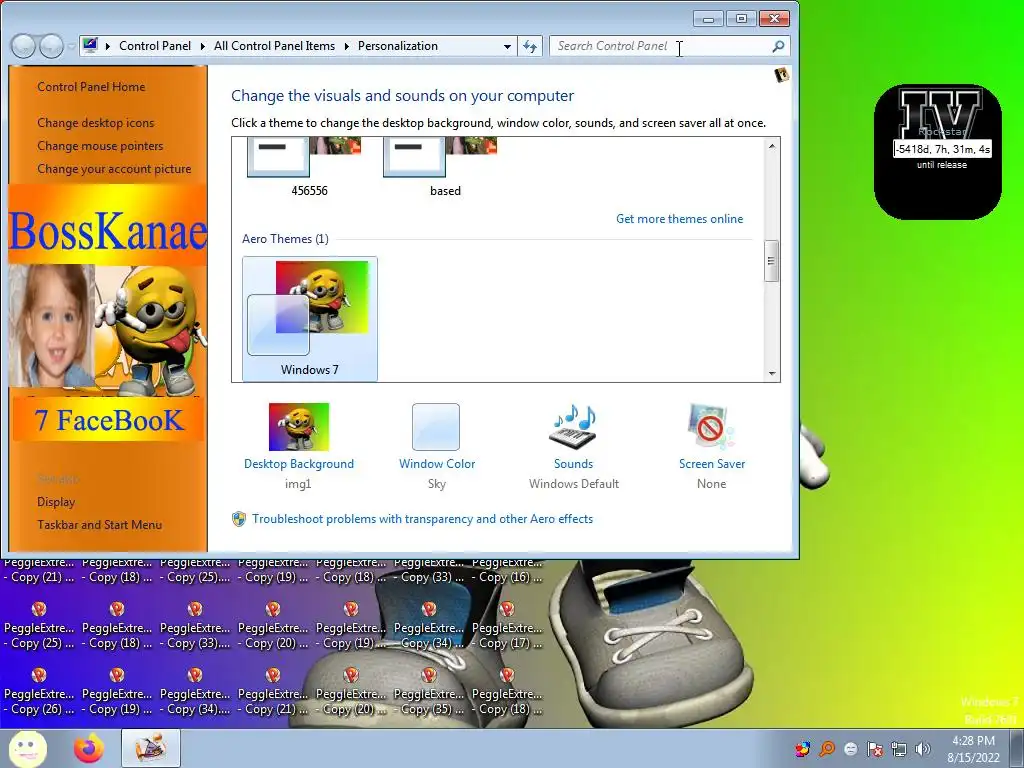The height and width of the screenshot is (768, 1024).
Task: Open the network tray icon
Action: 899,748
